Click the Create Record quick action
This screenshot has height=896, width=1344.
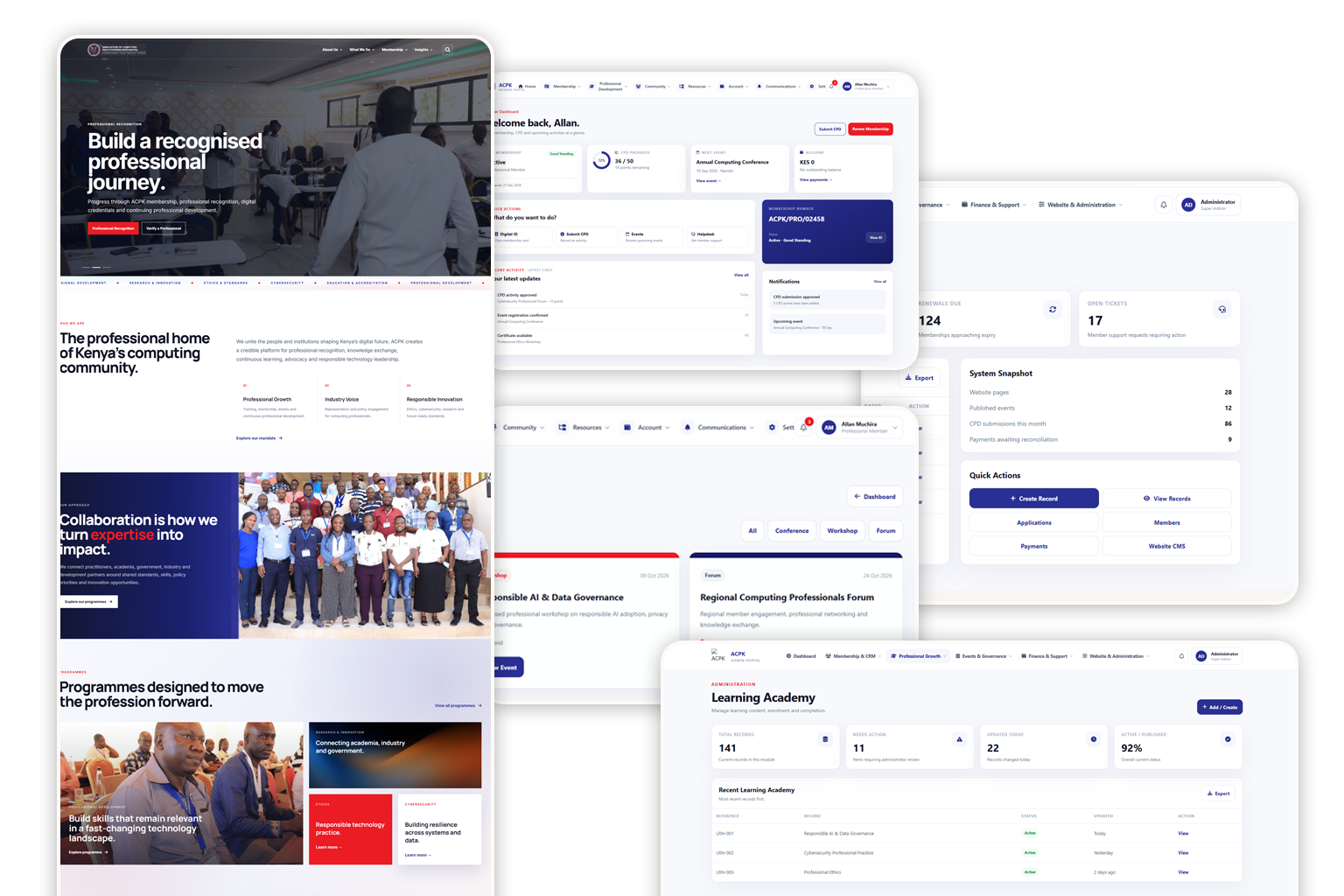tap(1033, 498)
